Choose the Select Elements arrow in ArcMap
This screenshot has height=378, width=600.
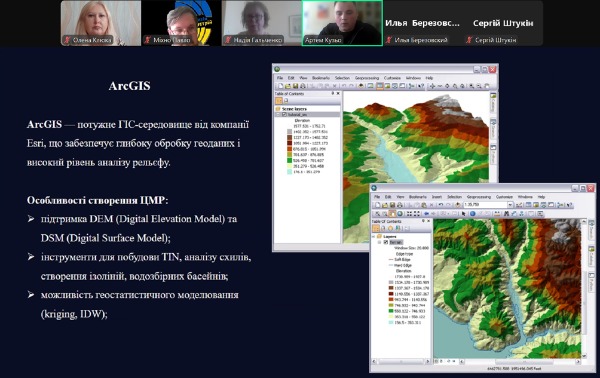pyautogui.click(x=464, y=213)
